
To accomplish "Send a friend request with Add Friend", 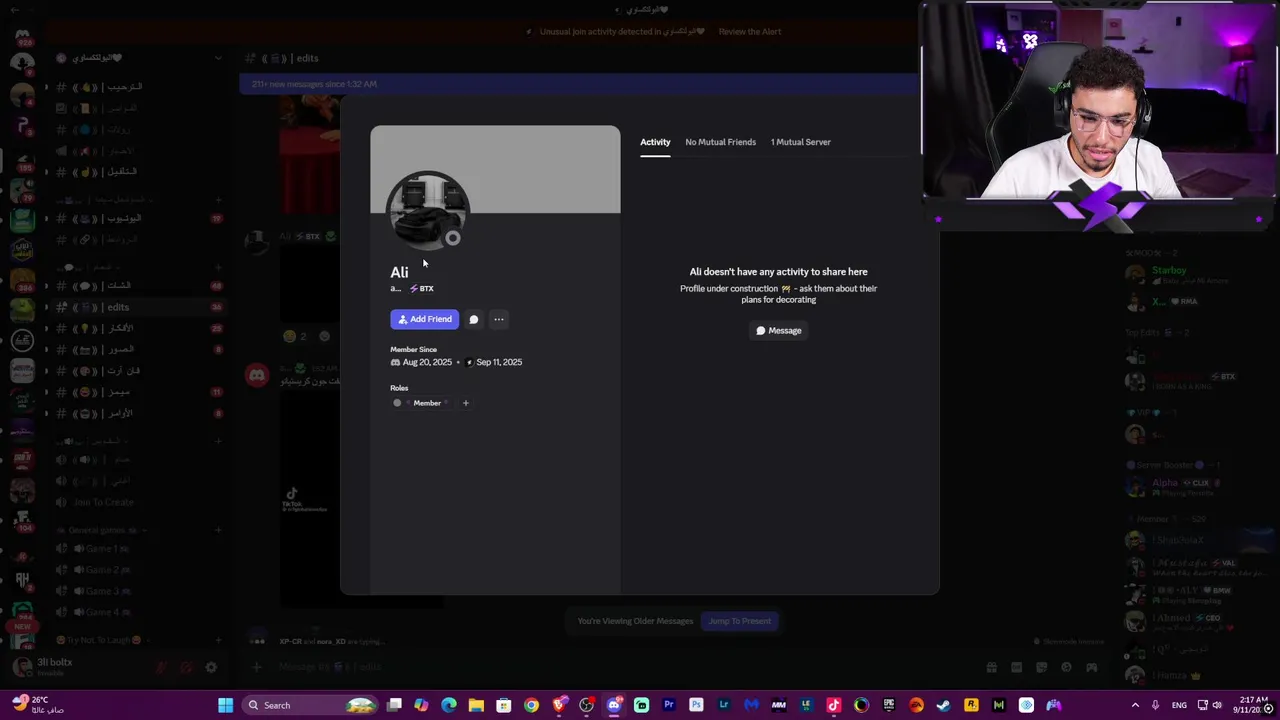I will pyautogui.click(x=425, y=319).
